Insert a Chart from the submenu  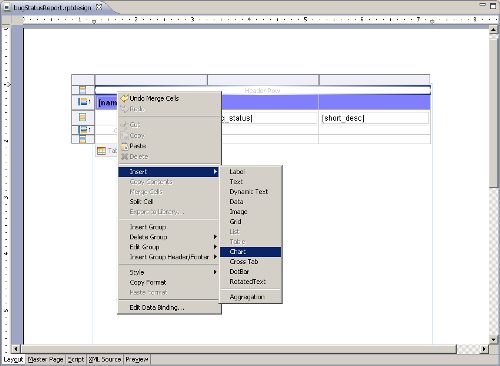[x=250, y=252]
